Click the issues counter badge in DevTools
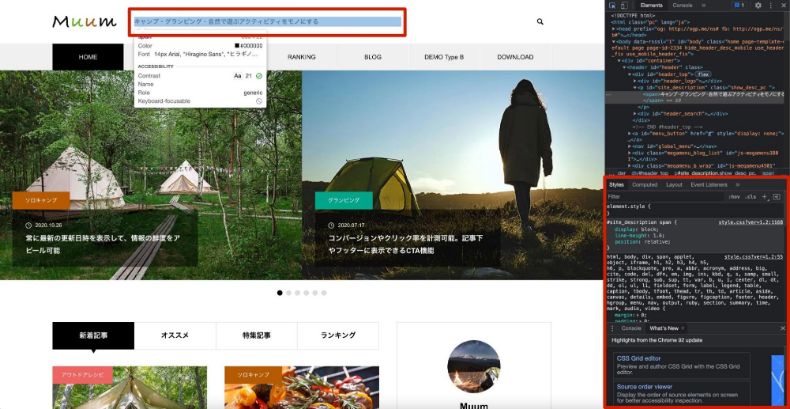 [x=739, y=5]
